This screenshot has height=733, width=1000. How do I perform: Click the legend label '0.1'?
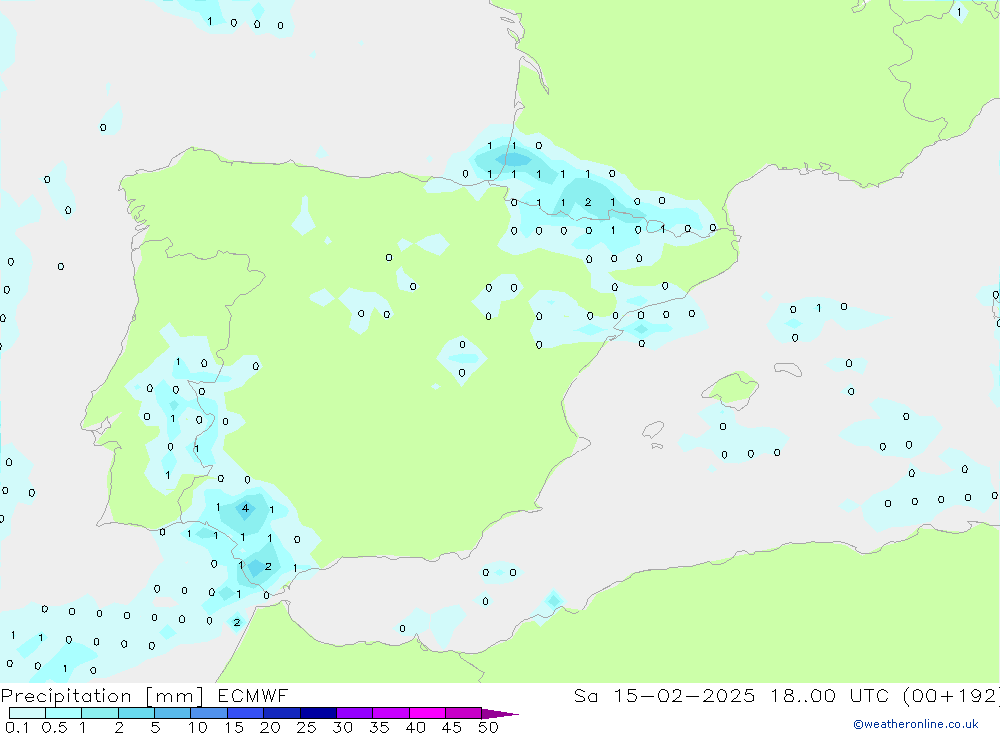click(17, 727)
